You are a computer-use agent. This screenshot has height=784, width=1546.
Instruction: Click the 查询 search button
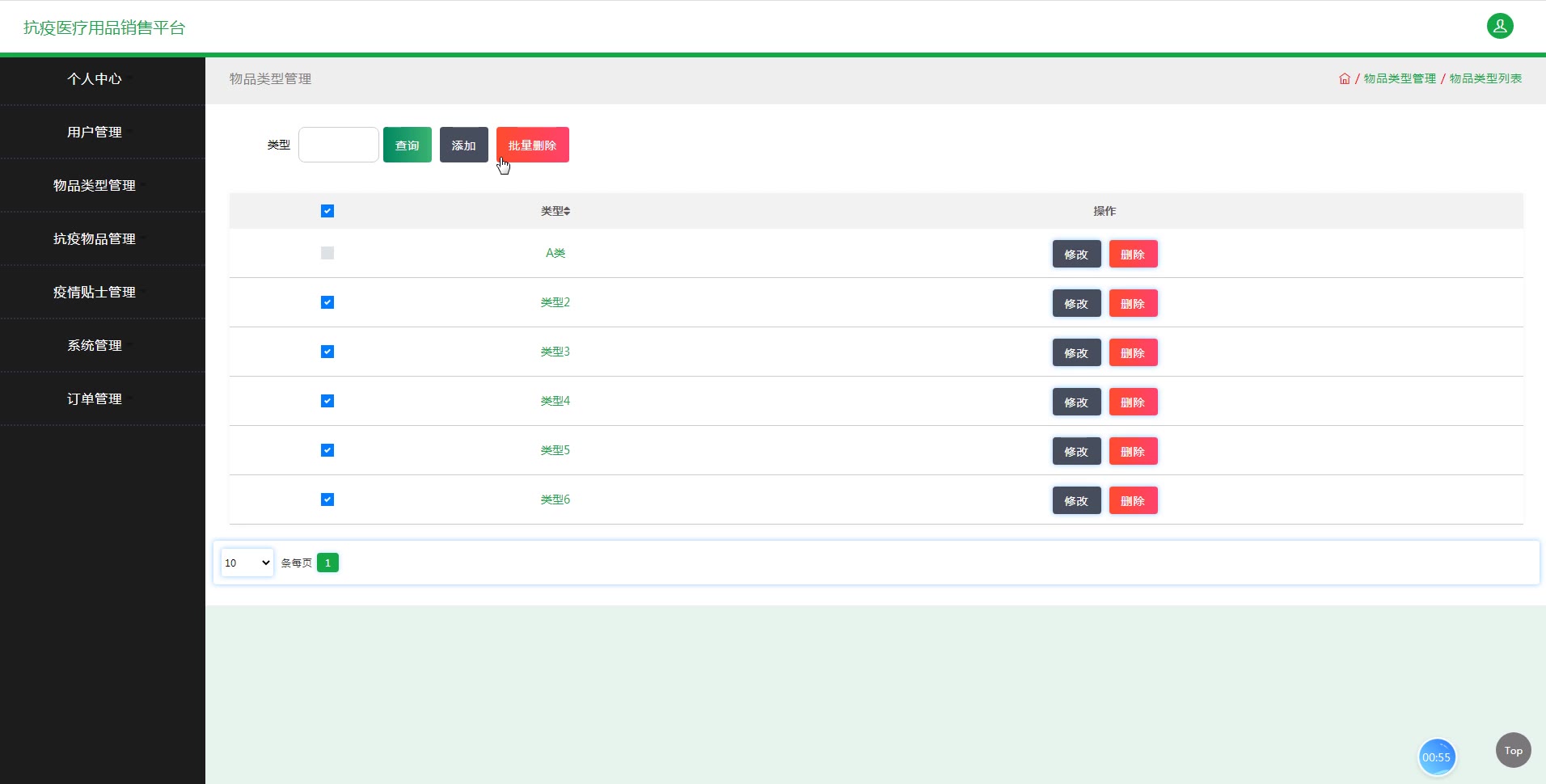pos(408,145)
